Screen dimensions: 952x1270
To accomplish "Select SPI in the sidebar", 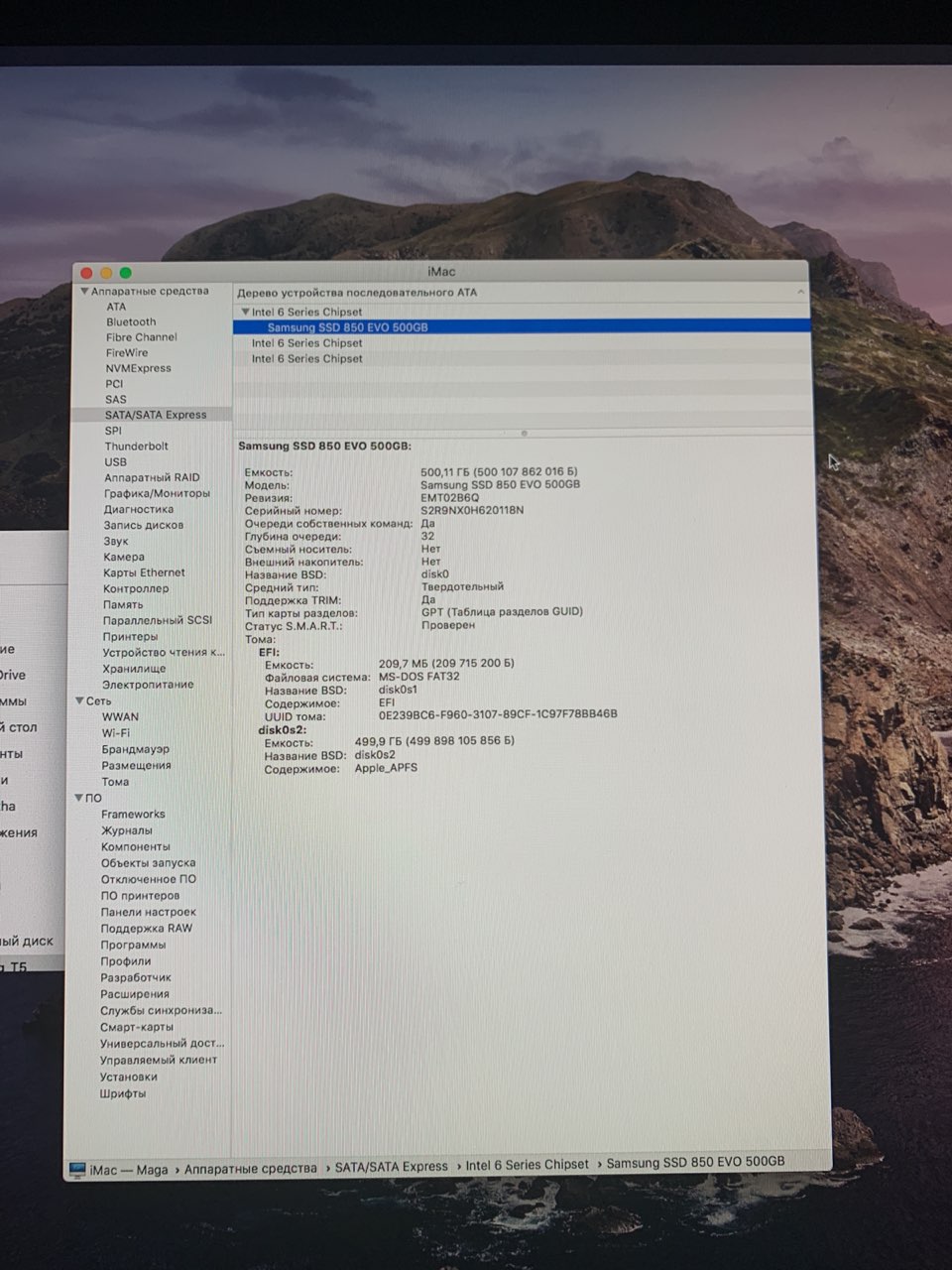I will click(113, 431).
